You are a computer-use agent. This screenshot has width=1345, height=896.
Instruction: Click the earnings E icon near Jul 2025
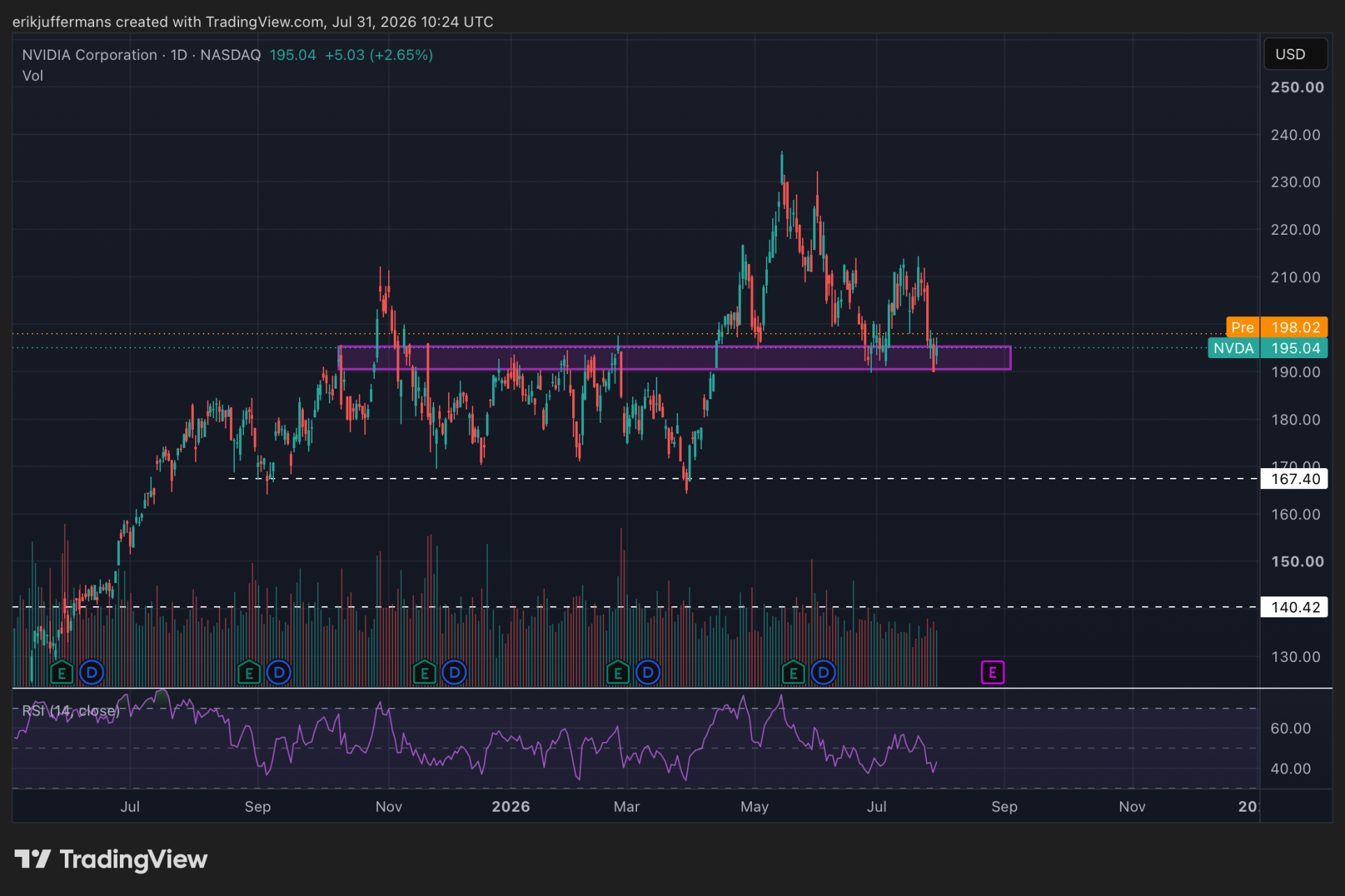(62, 673)
